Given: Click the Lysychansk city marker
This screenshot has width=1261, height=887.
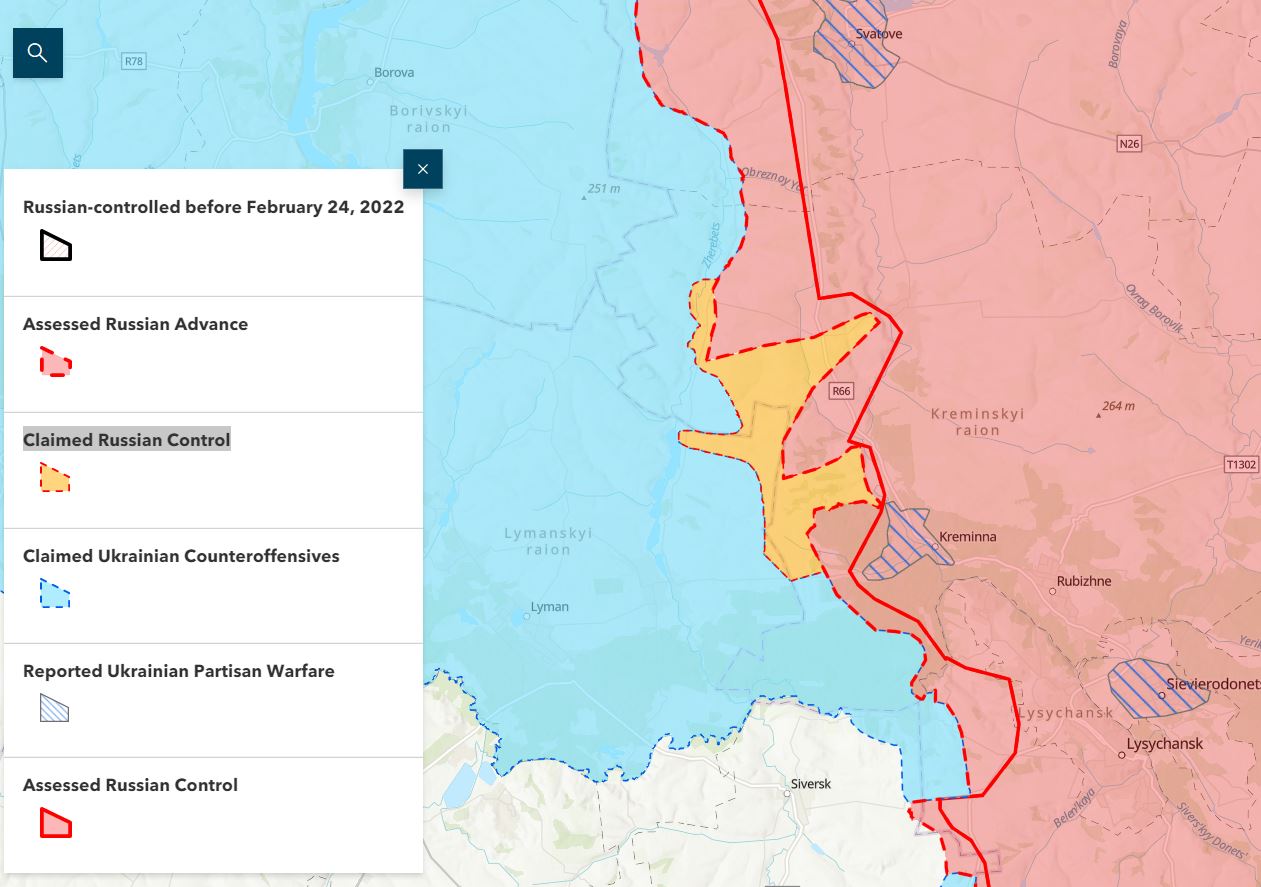Looking at the screenshot, I should click(x=1122, y=755).
